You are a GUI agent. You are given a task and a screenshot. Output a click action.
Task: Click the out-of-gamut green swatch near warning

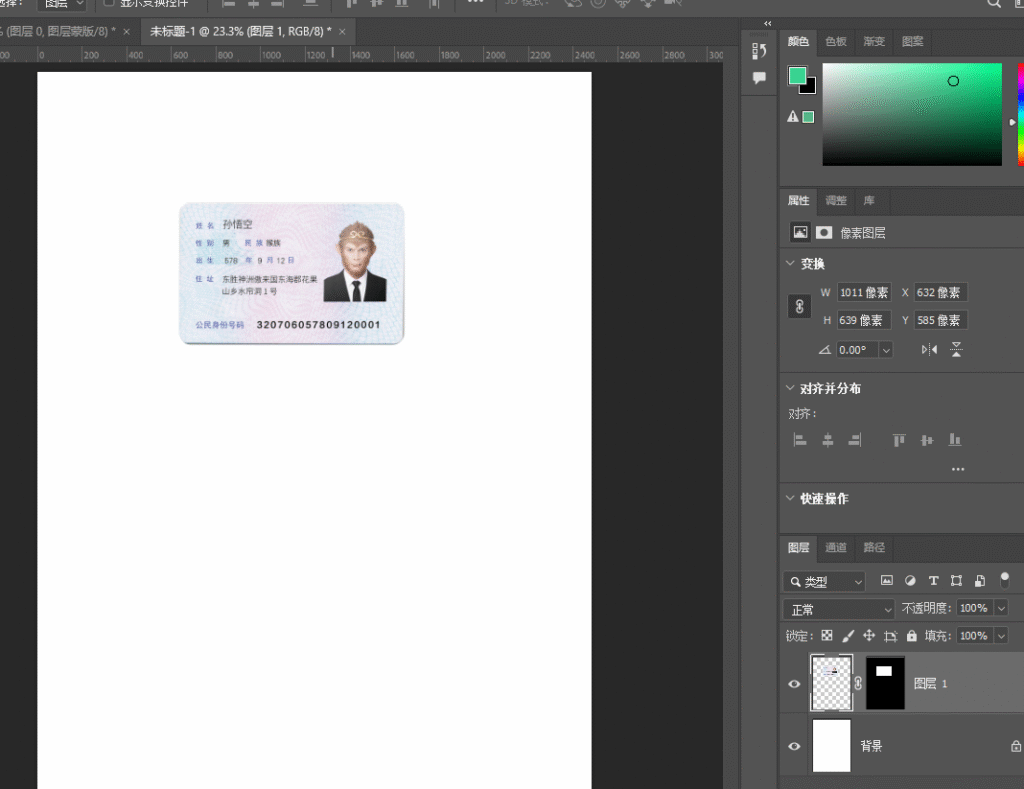808,117
